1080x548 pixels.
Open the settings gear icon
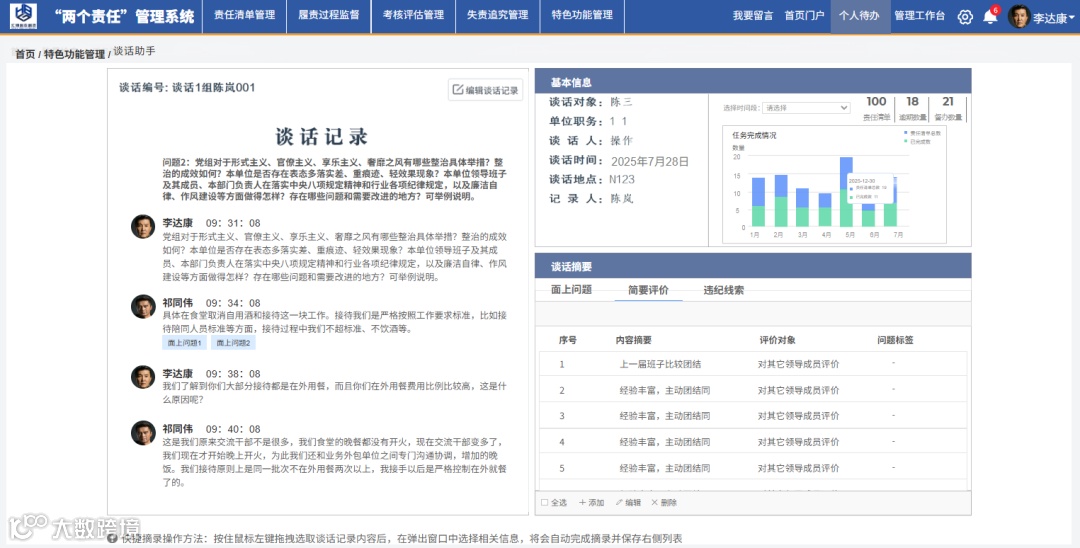click(x=965, y=17)
